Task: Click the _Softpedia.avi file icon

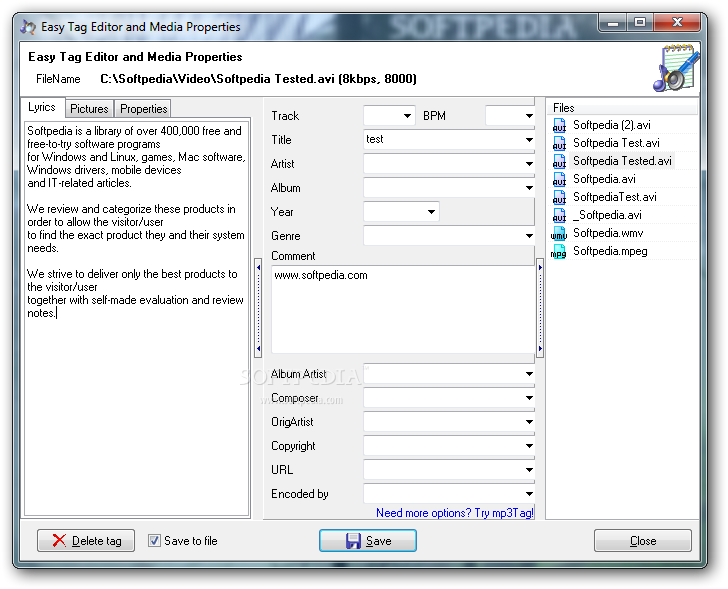Action: pos(559,215)
